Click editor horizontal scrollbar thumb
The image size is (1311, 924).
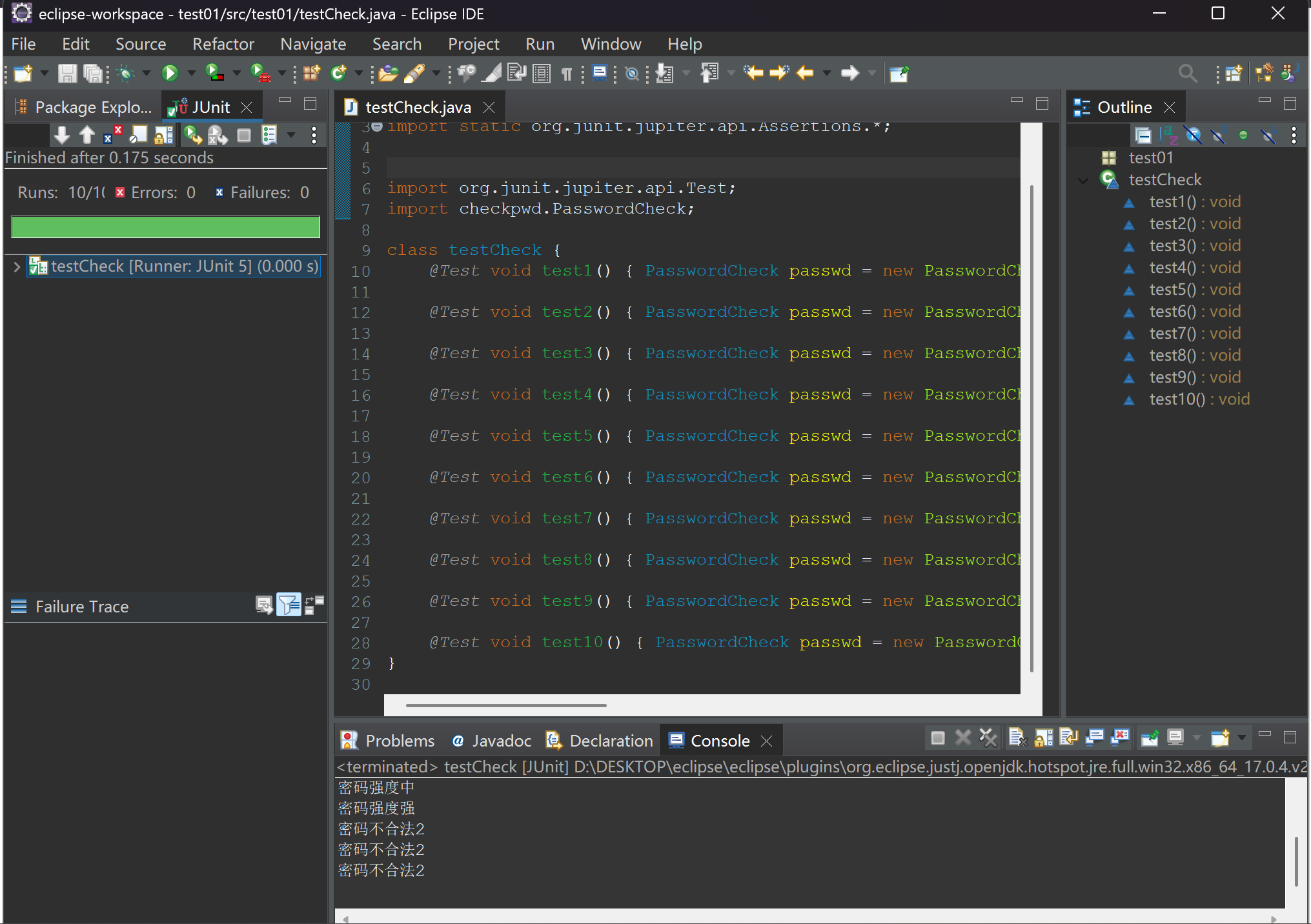pyautogui.click(x=506, y=705)
